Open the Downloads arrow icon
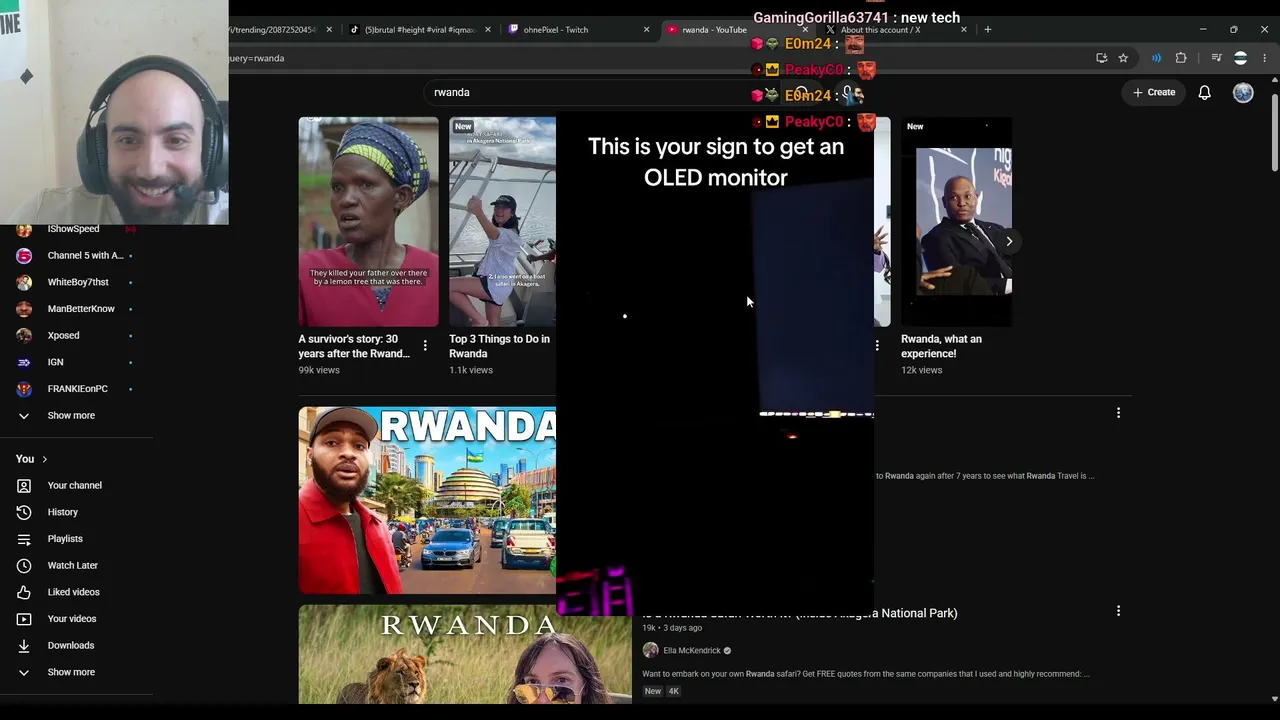 coord(24,646)
